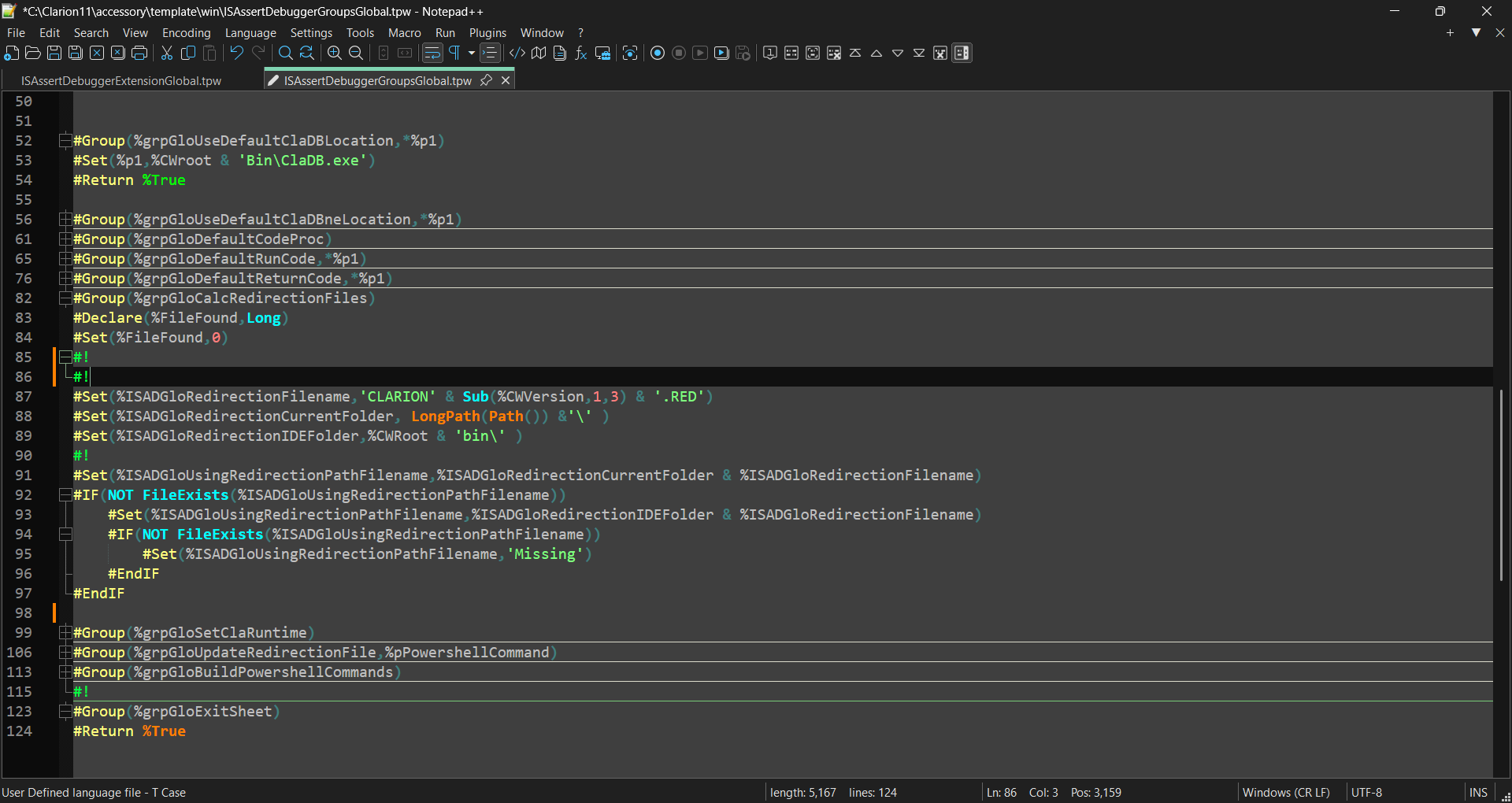This screenshot has height=803, width=1512.
Task: Click the New file toolbar icon
Action: 12,54
